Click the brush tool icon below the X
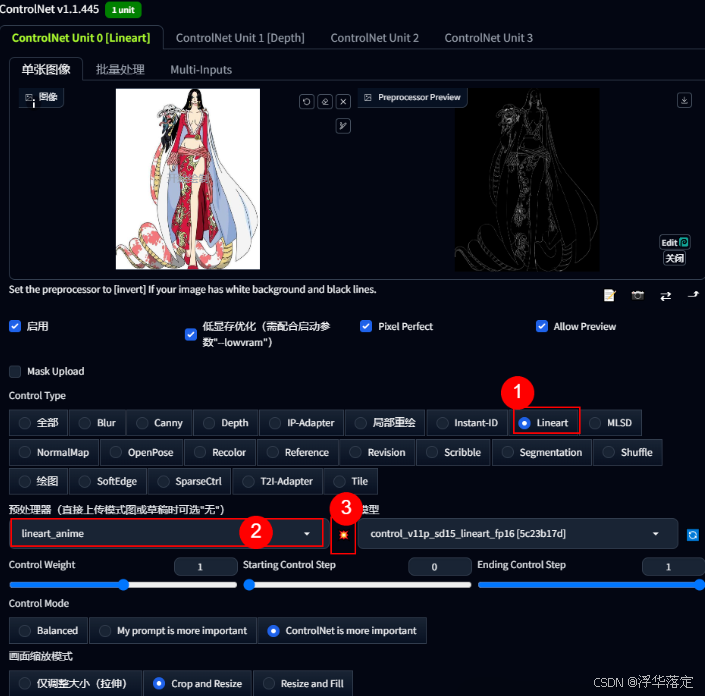705x696 pixels. tap(344, 126)
